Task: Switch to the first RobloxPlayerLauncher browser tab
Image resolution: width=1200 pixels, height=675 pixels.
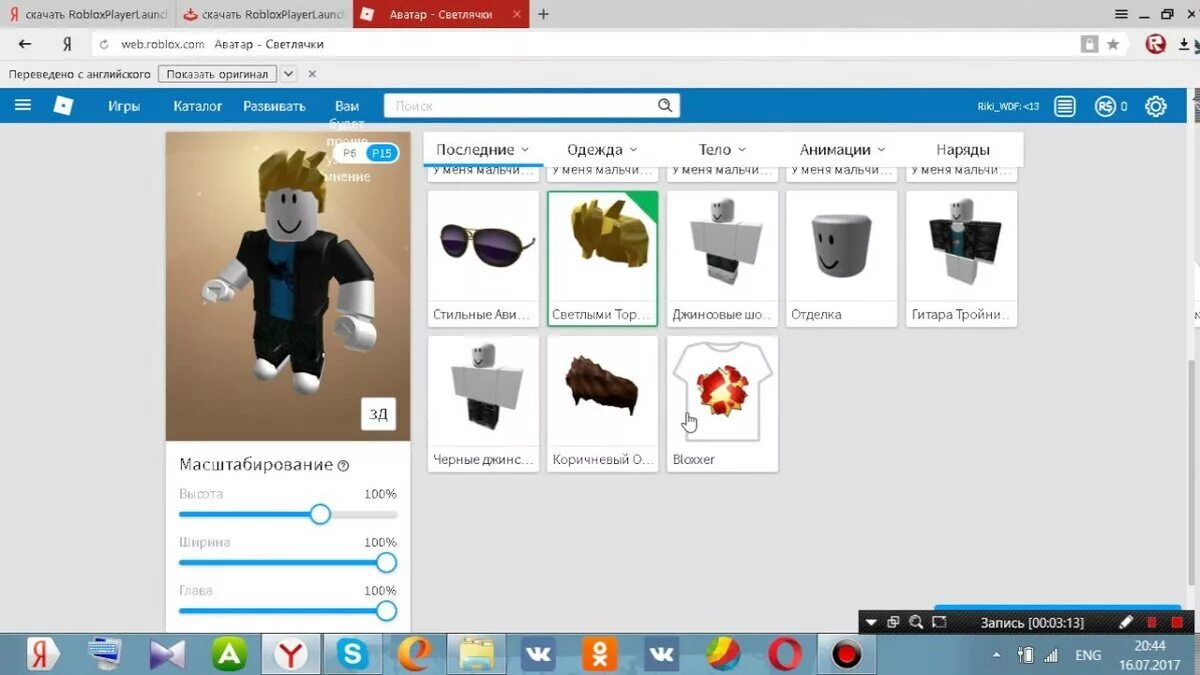Action: pos(86,14)
